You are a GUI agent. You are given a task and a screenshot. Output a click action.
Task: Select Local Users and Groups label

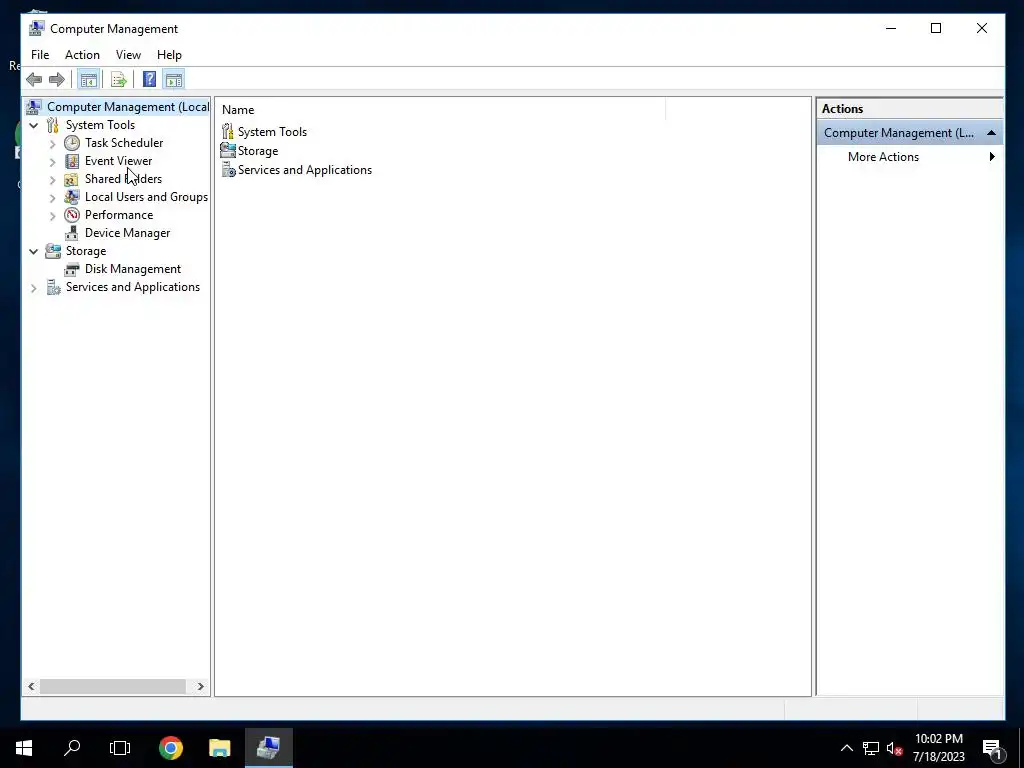coord(146,197)
